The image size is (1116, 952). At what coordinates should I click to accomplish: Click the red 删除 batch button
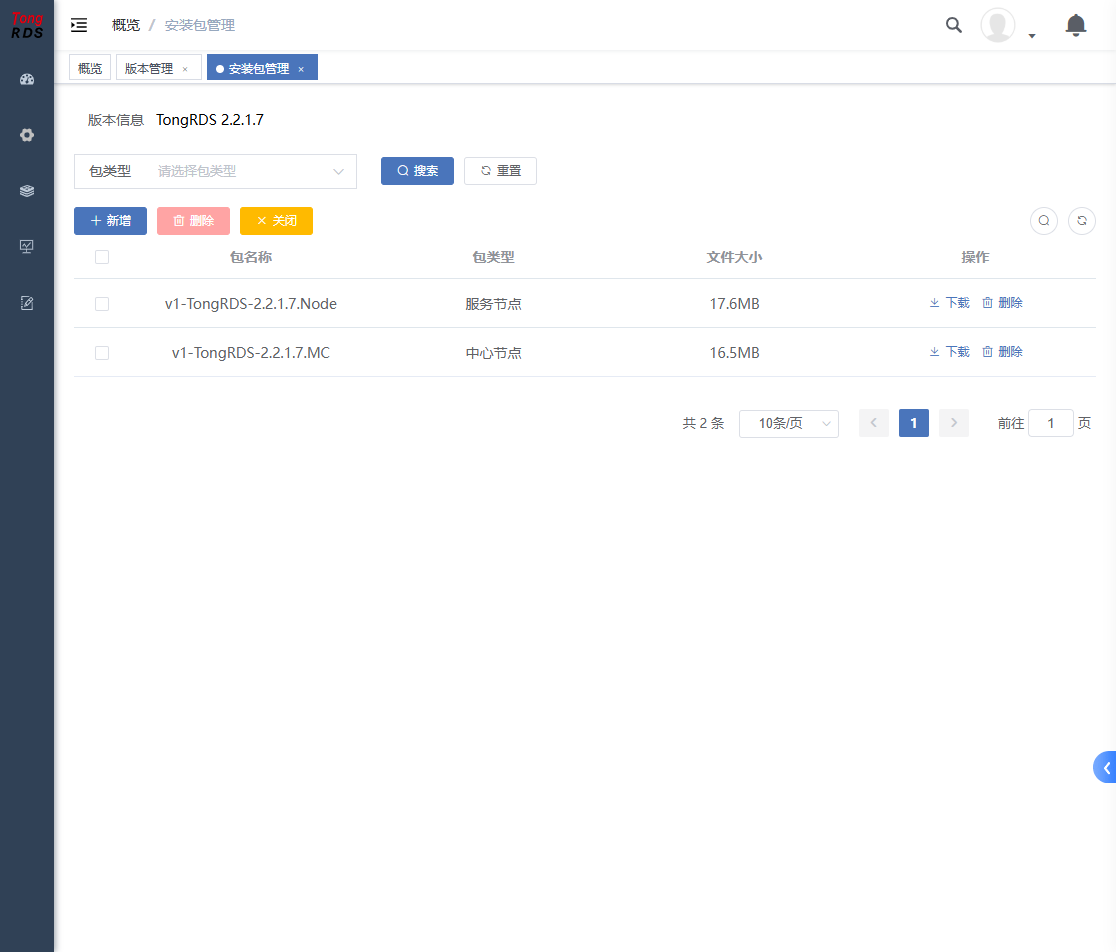[x=194, y=221]
